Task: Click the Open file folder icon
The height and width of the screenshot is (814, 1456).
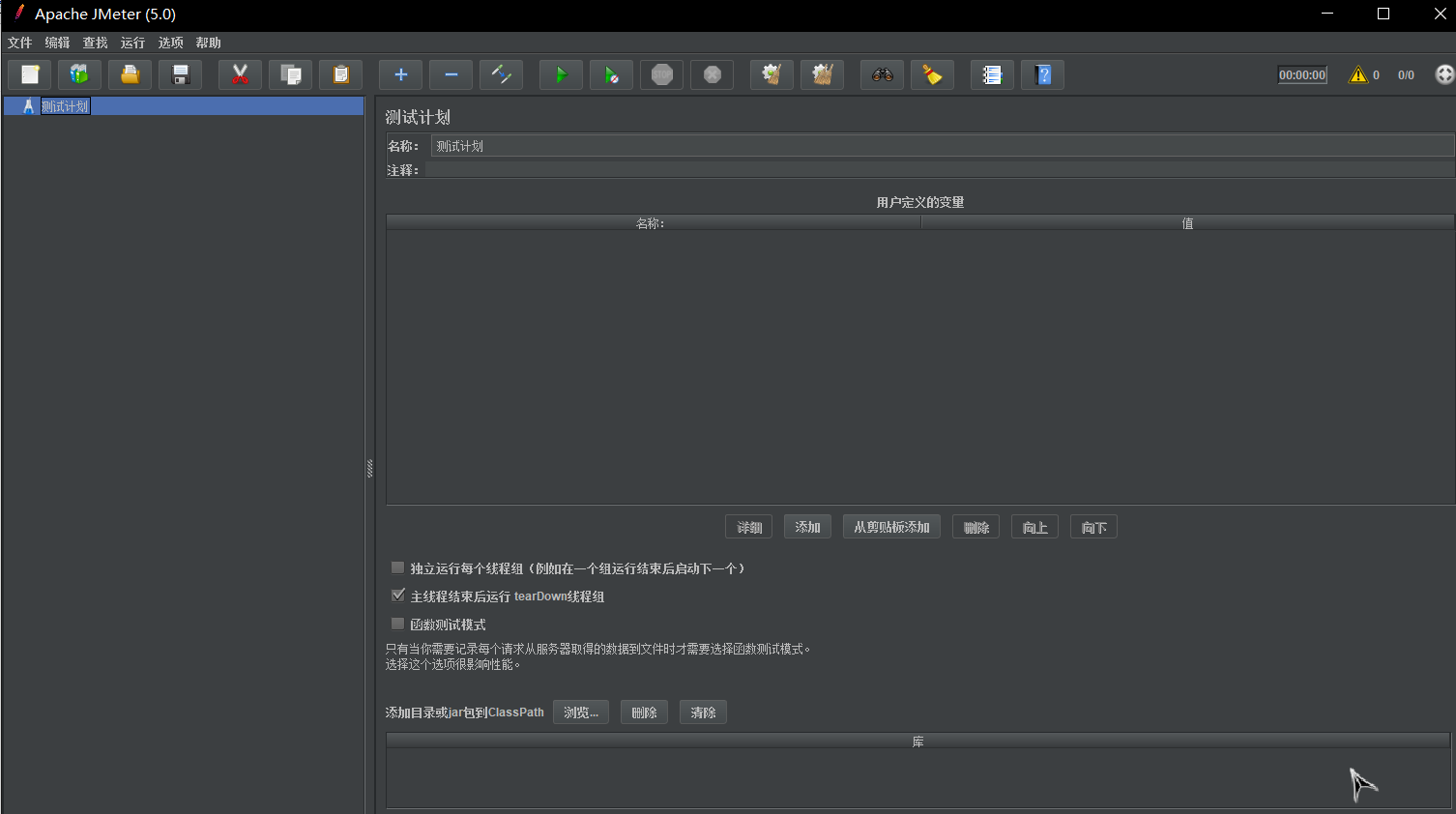Action: 131,74
